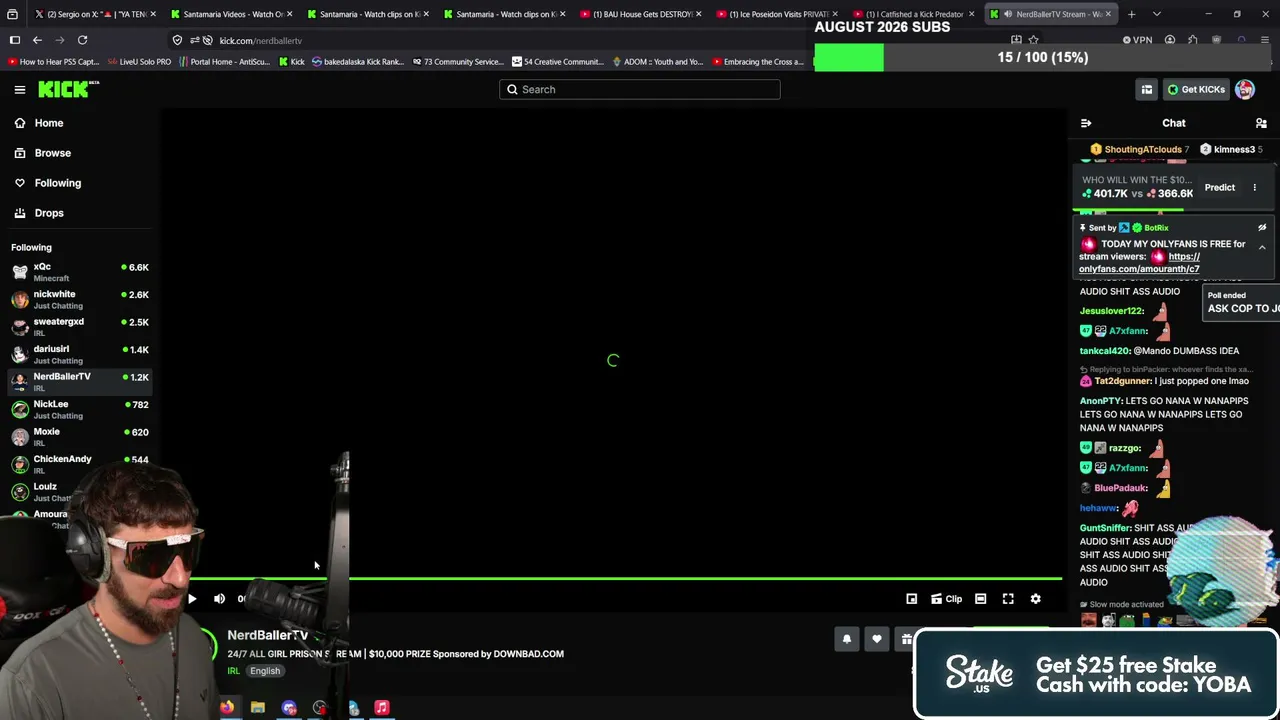Hide the pinned BotRix message
Viewport: 1280px width, 720px height.
coord(1262,228)
